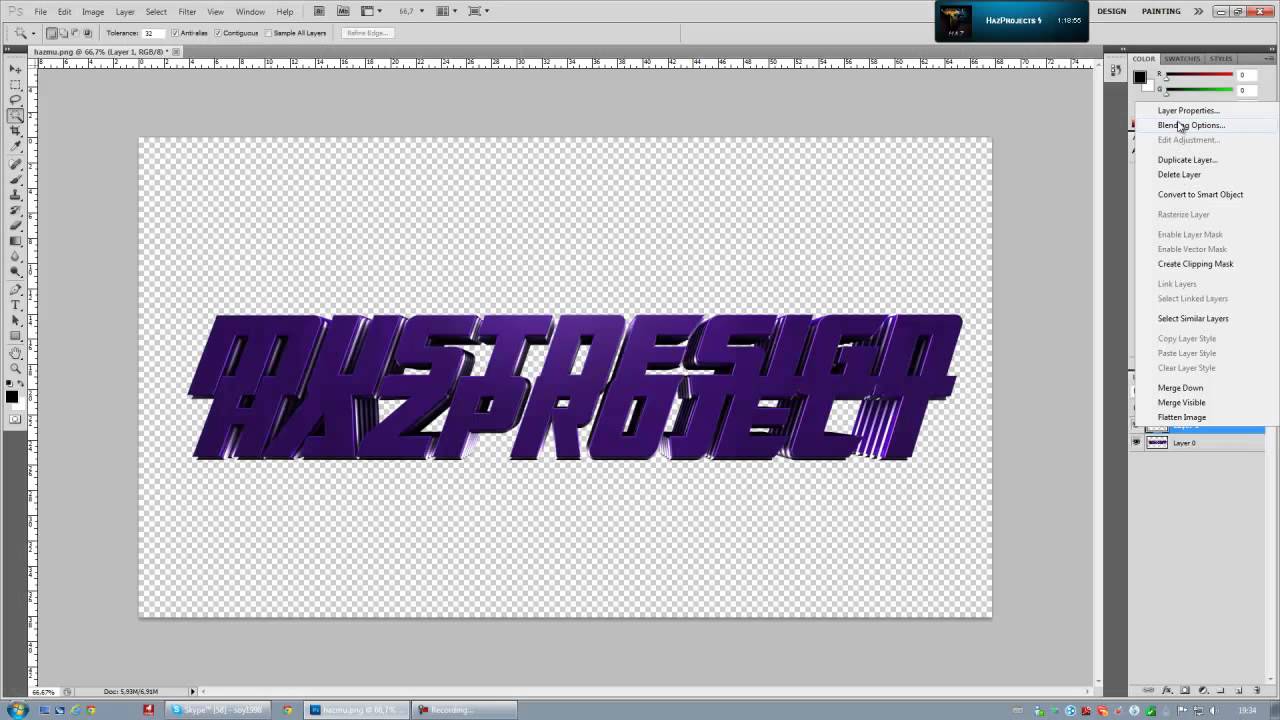
Task: Select the Pen tool
Action: click(15, 289)
